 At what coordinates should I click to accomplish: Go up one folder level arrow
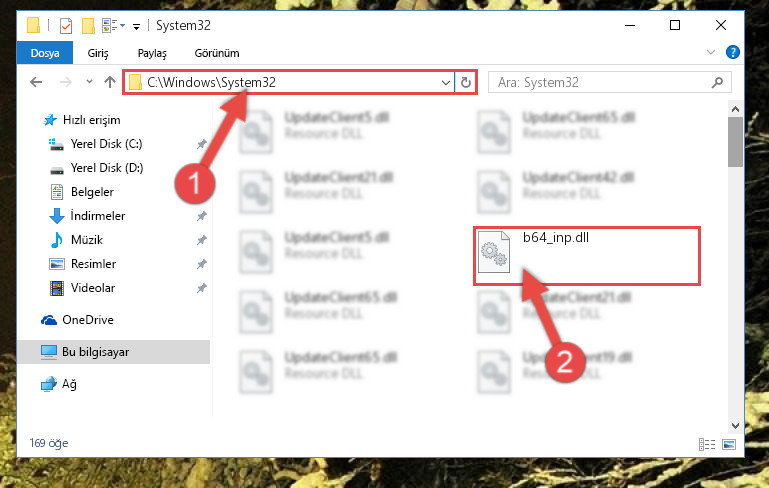click(x=110, y=82)
